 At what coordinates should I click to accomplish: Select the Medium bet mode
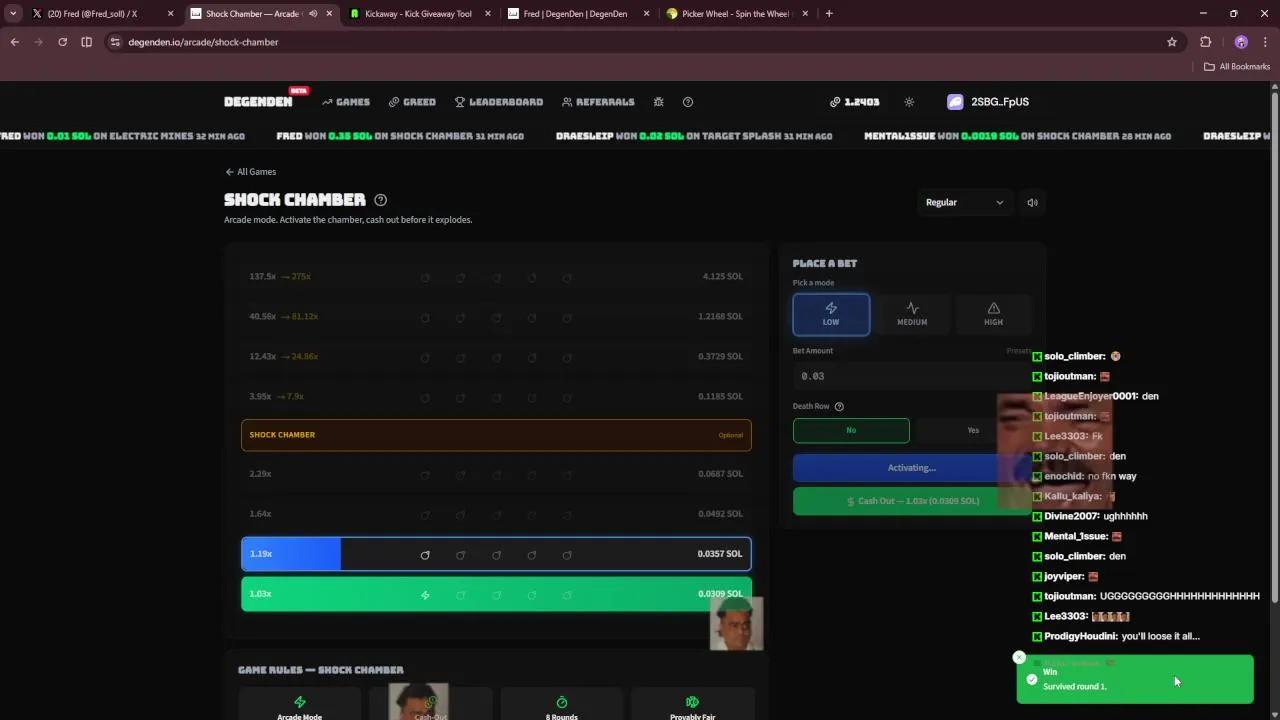coord(911,314)
